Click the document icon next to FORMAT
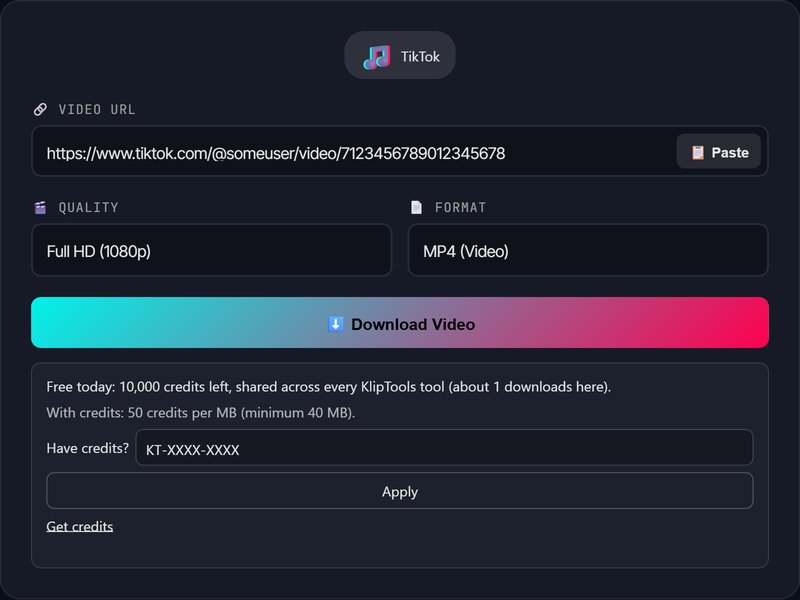Viewport: 800px width, 600px height. point(416,207)
